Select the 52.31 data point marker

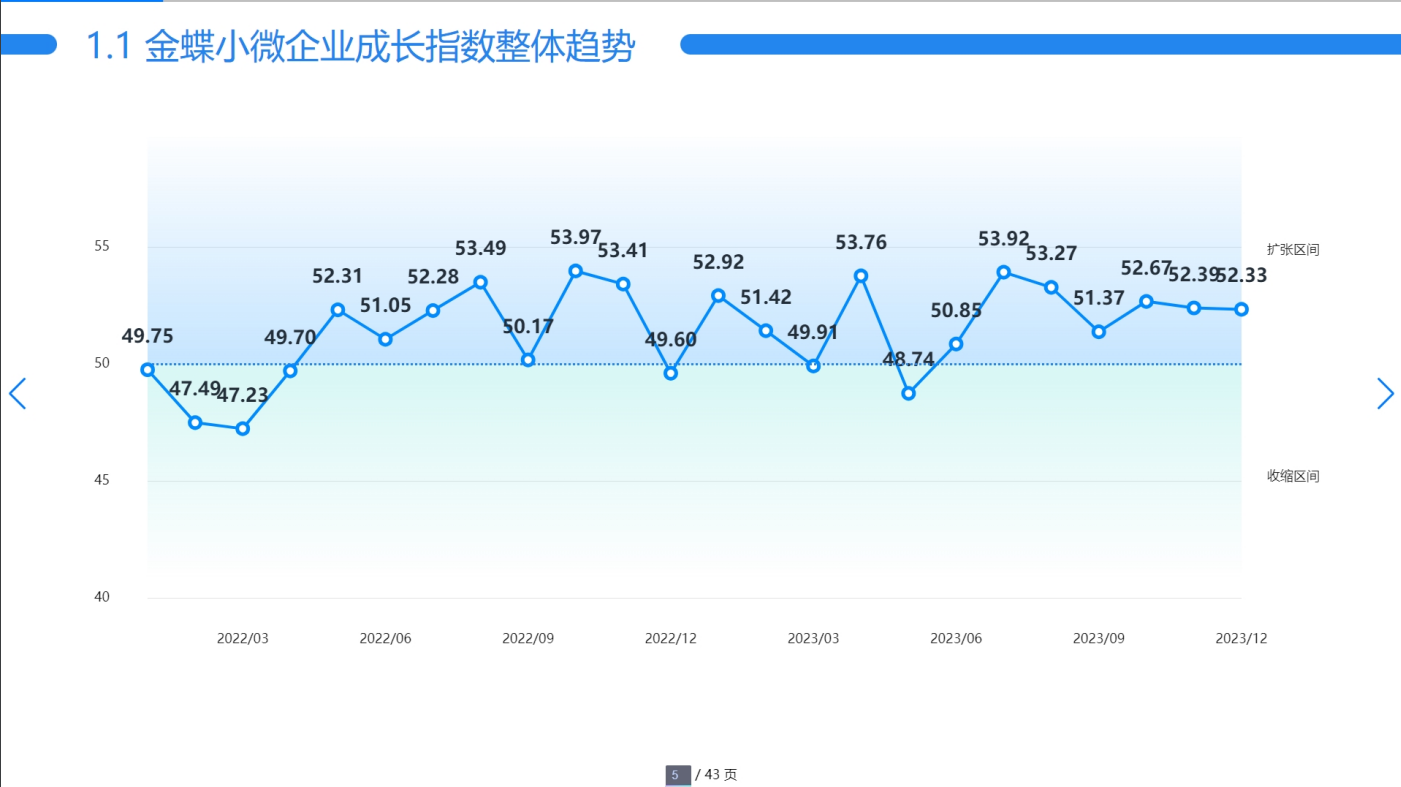click(x=338, y=310)
